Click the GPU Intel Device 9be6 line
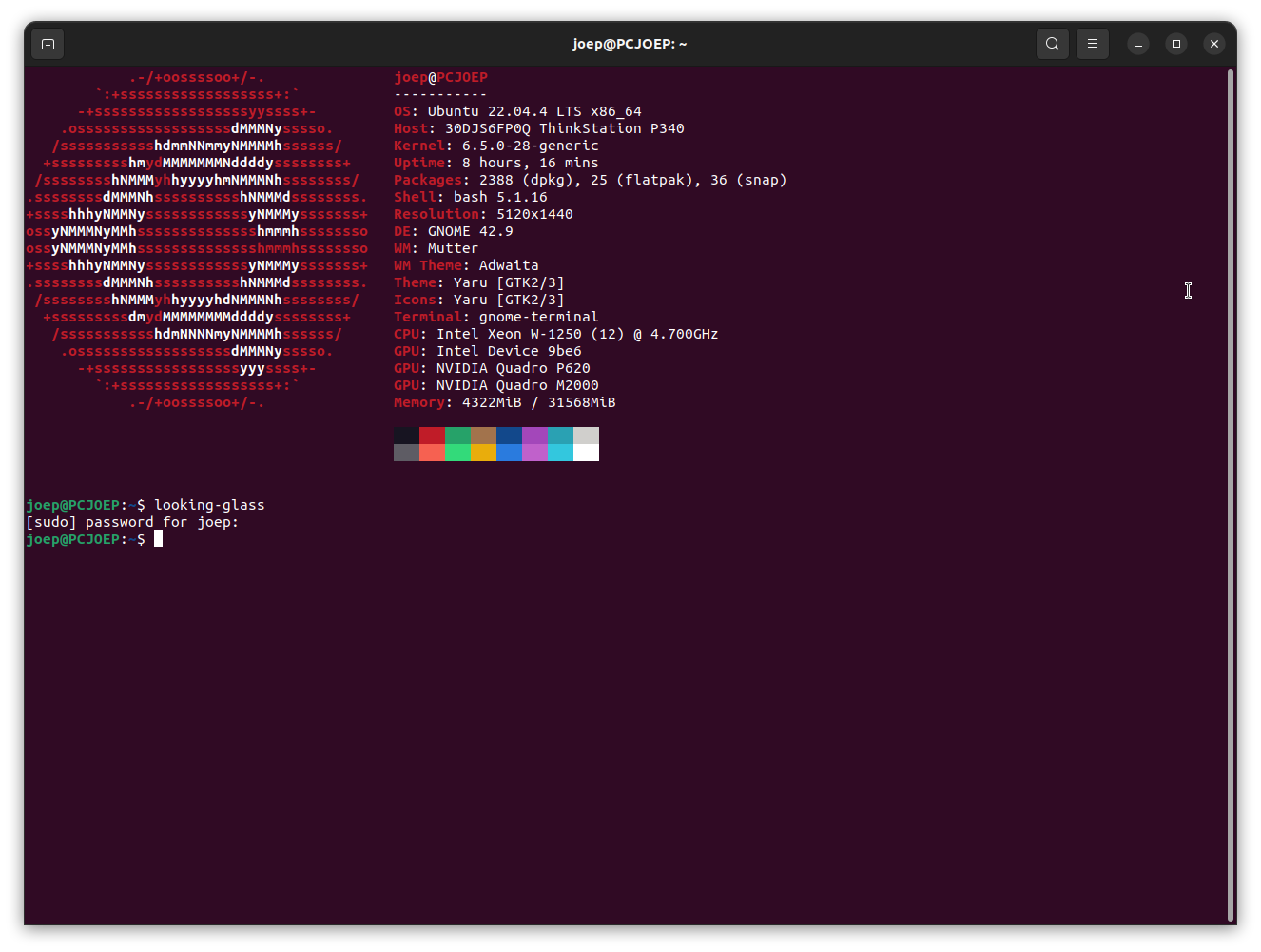This screenshot has width=1261, height=952. (x=488, y=351)
